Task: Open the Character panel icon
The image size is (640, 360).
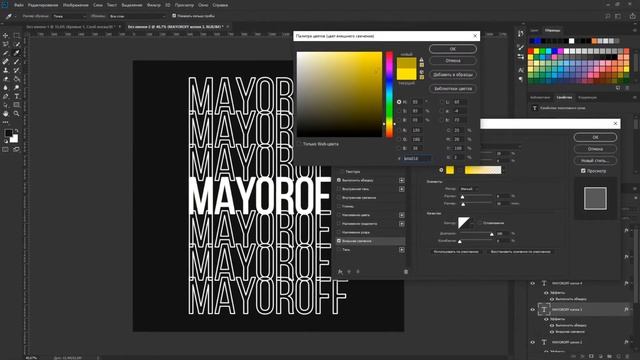Action: tap(521, 71)
